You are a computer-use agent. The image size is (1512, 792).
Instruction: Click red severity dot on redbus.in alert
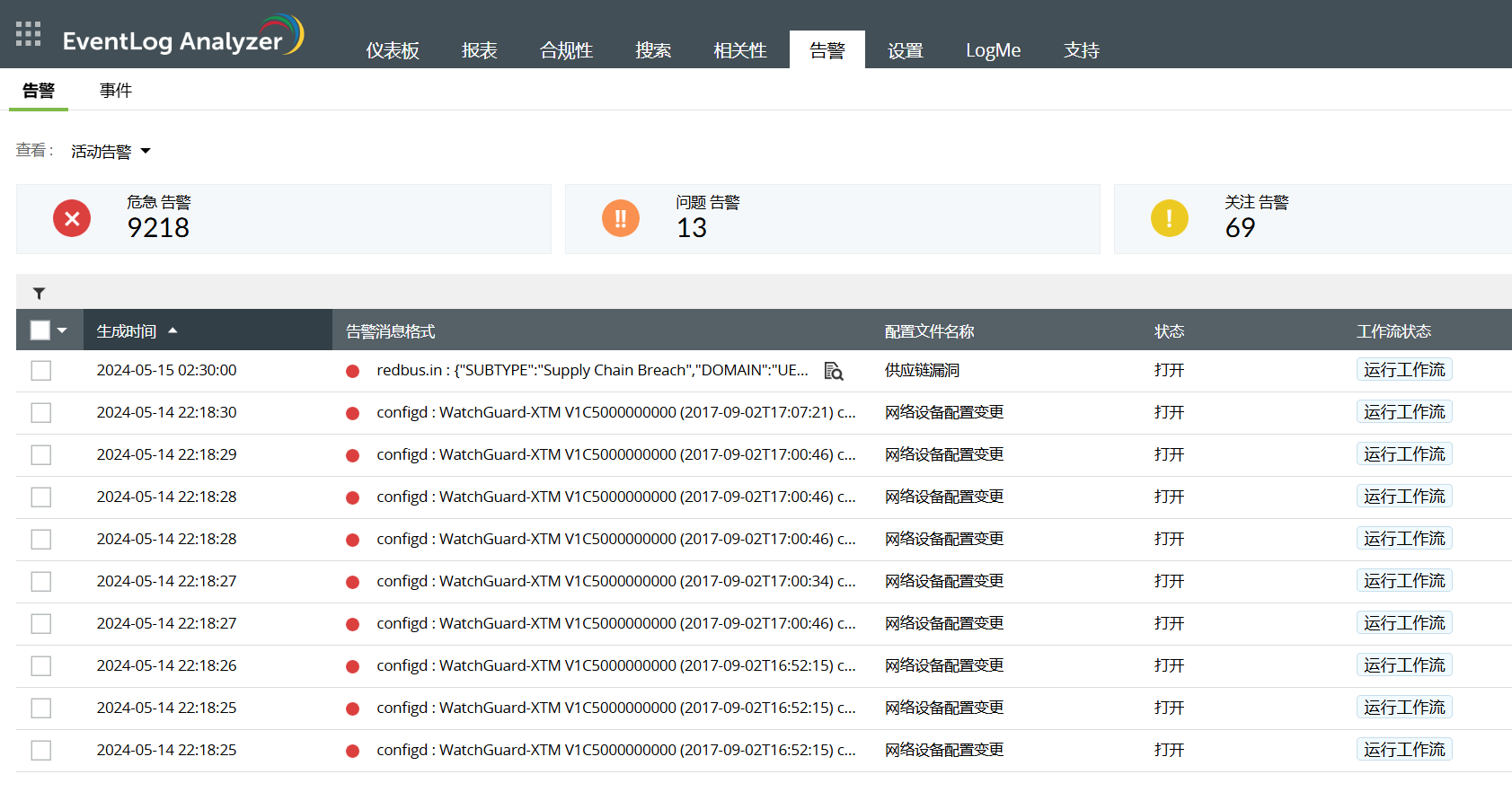[353, 371]
